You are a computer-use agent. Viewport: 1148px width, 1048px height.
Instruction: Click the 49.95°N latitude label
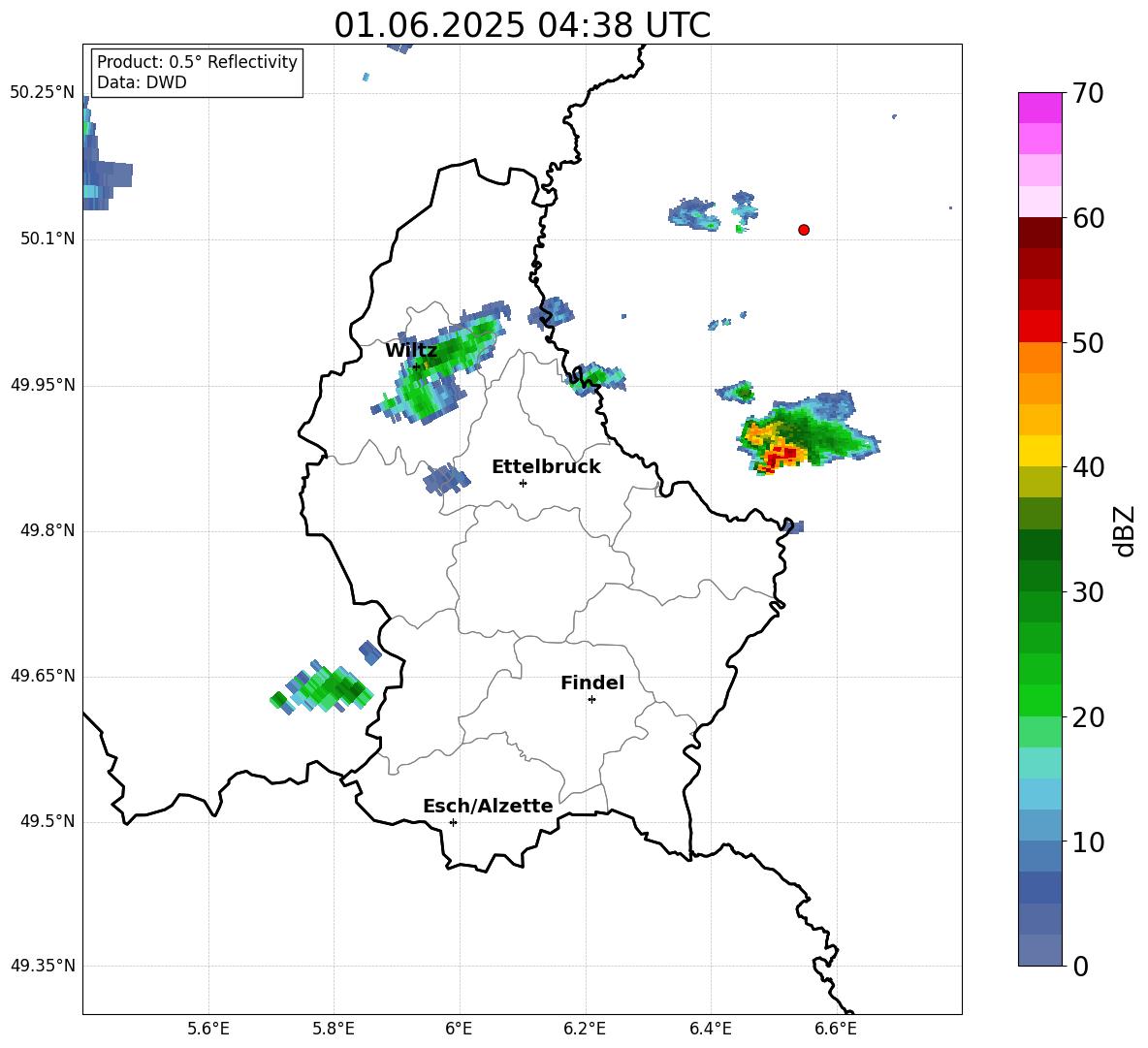[43, 384]
